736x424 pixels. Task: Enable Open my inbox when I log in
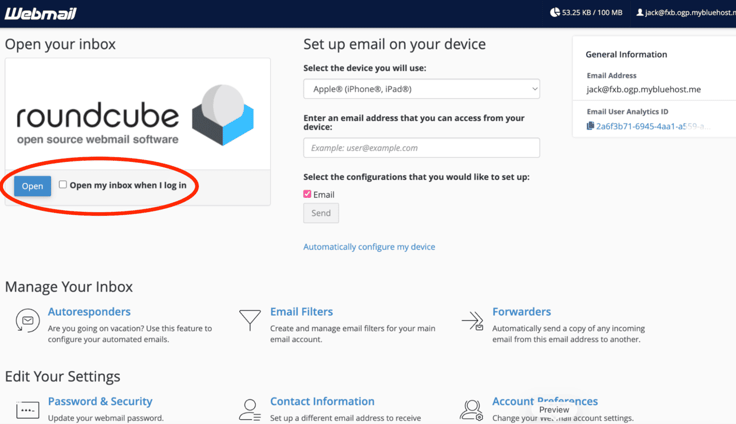tap(63, 185)
